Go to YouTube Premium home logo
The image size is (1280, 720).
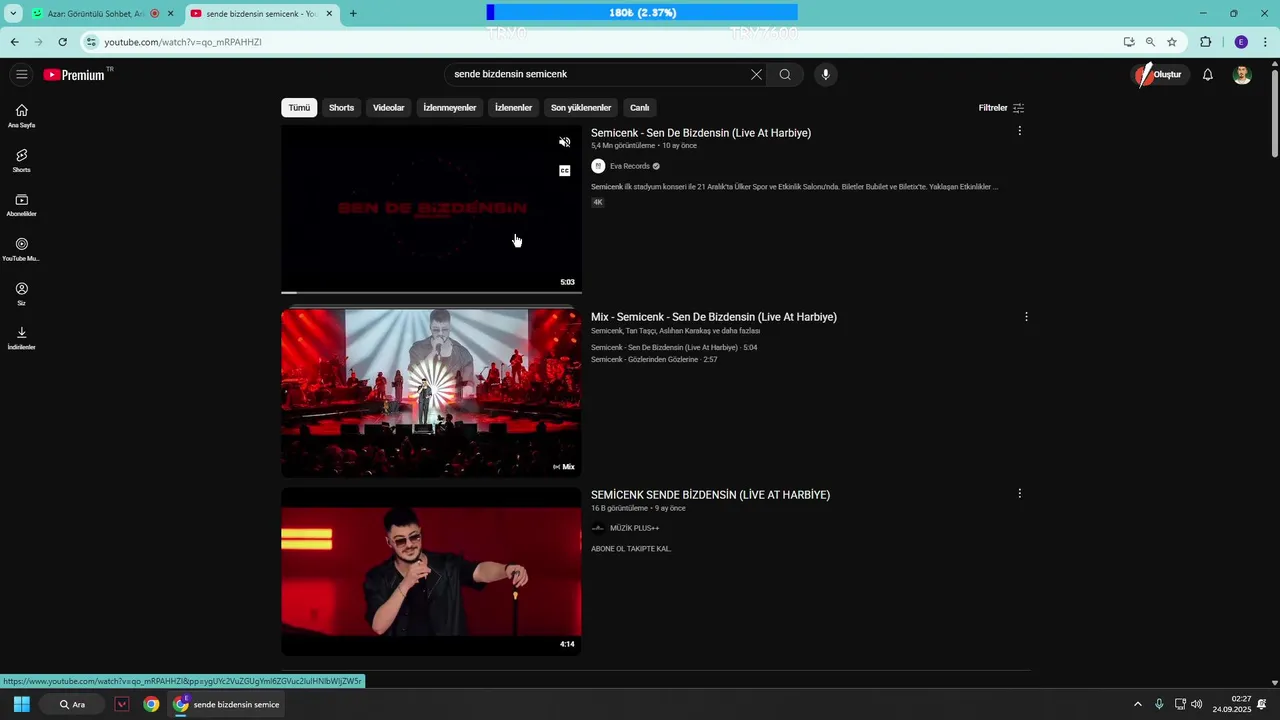click(76, 74)
